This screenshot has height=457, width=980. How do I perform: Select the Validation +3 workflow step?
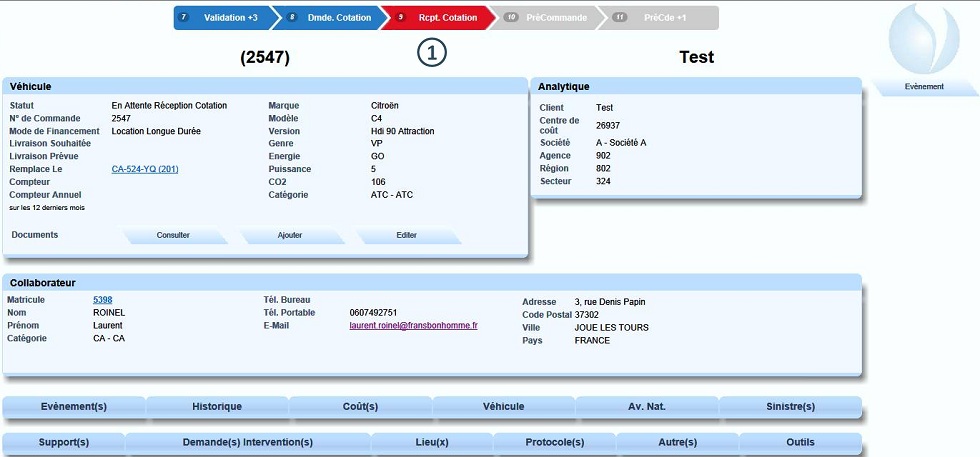pos(222,18)
